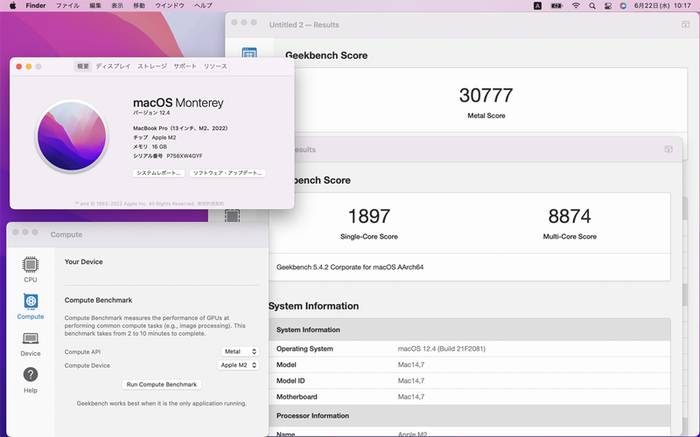Screen dimensions: 700x437
Task: Click the Processor Information header row
Action: click(x=470, y=416)
